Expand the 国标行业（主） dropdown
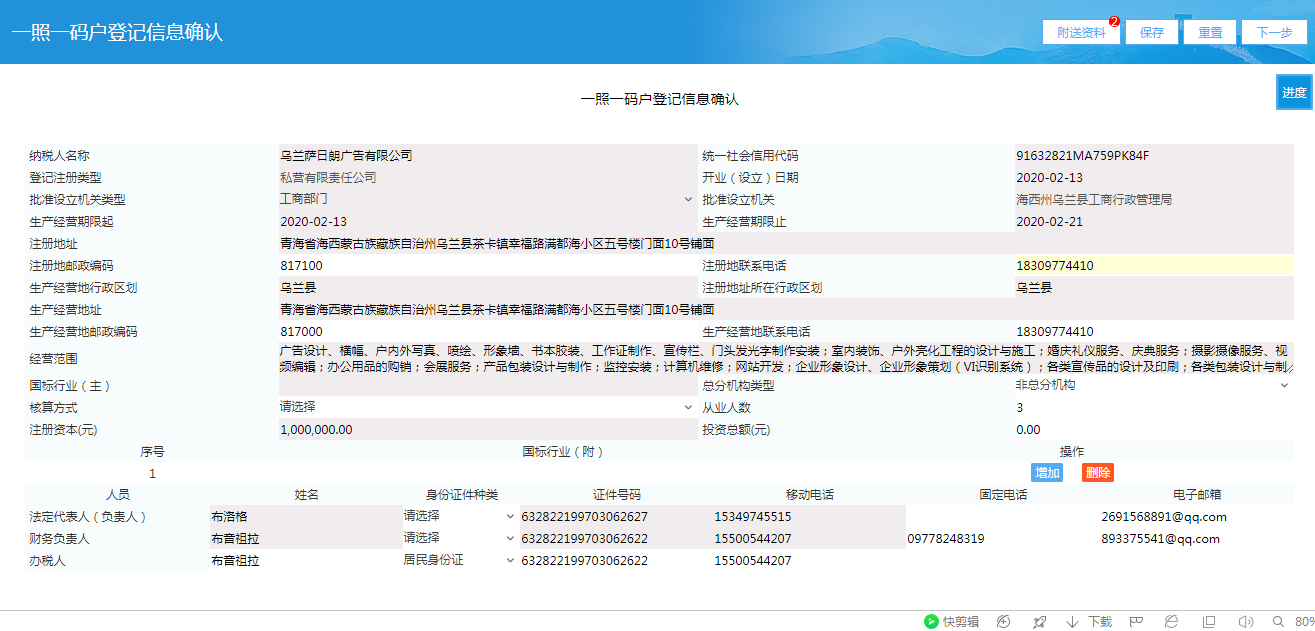The height and width of the screenshot is (631, 1315). click(x=687, y=385)
